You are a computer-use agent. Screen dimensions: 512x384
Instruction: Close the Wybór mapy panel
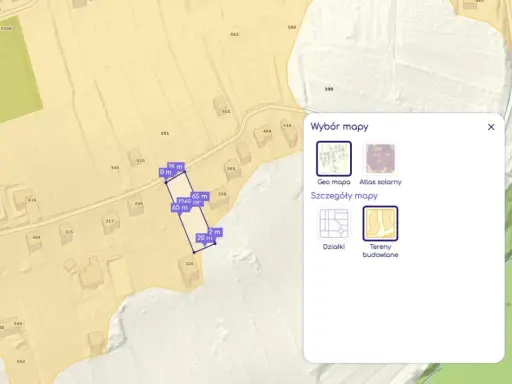(x=491, y=127)
